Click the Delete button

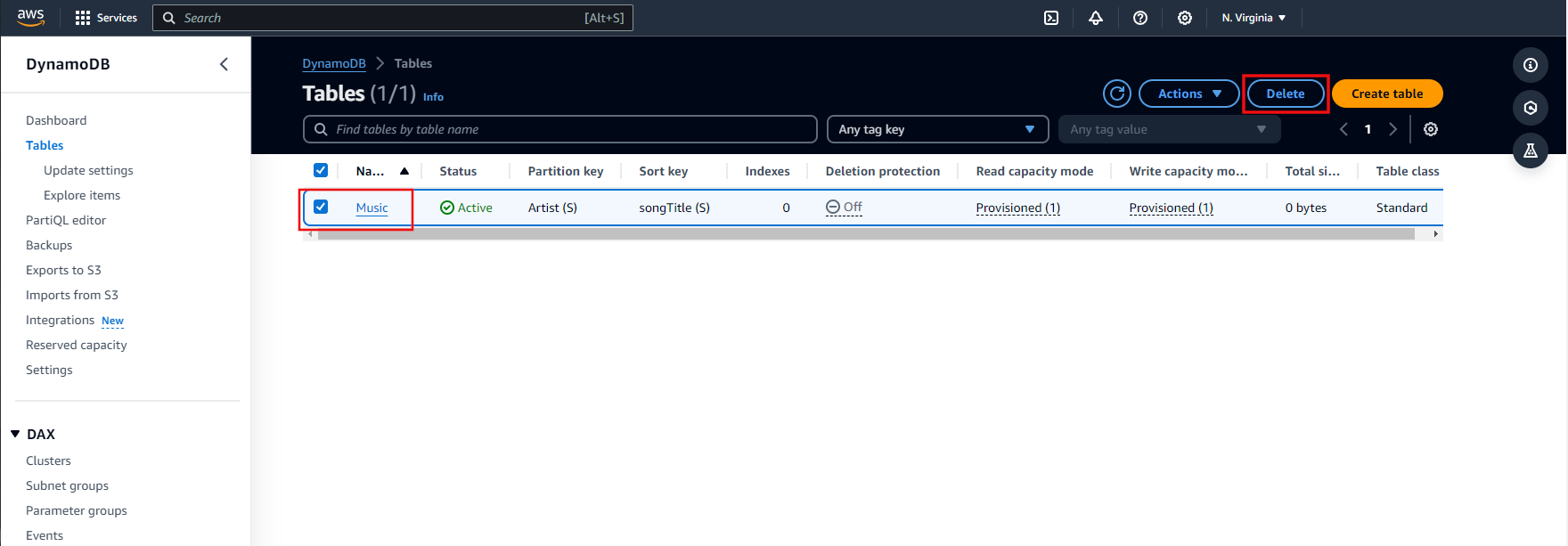[1286, 94]
